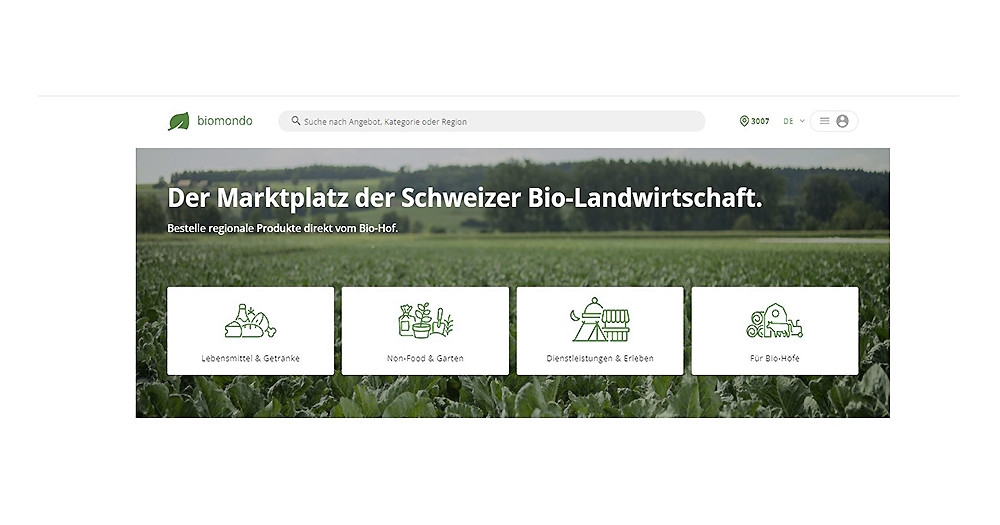Open the hamburger menu icon

[x=825, y=121]
